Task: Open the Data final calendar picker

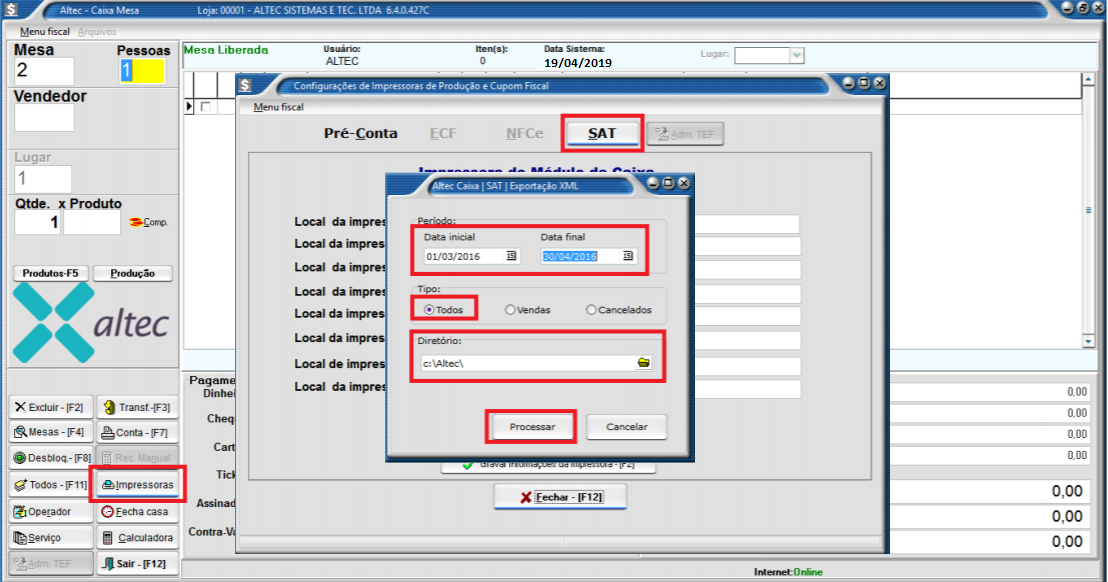Action: (x=627, y=256)
